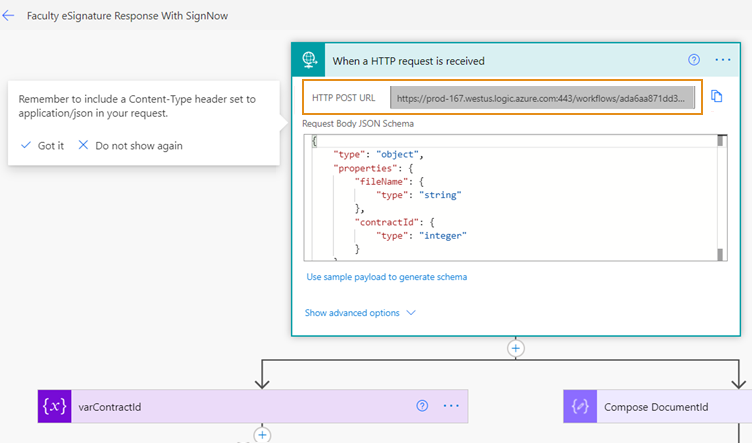
Task: Click the varContractId variable icon
Action: (53, 407)
